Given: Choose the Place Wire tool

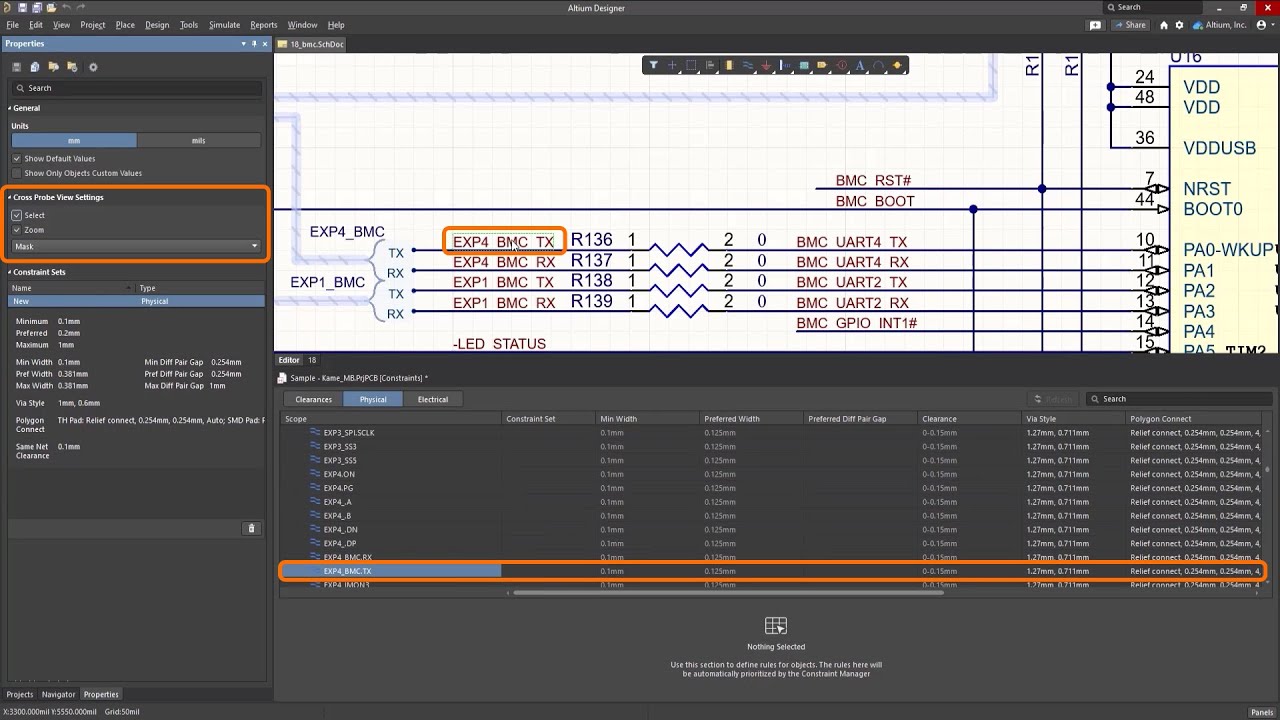Looking at the screenshot, I should (x=747, y=66).
